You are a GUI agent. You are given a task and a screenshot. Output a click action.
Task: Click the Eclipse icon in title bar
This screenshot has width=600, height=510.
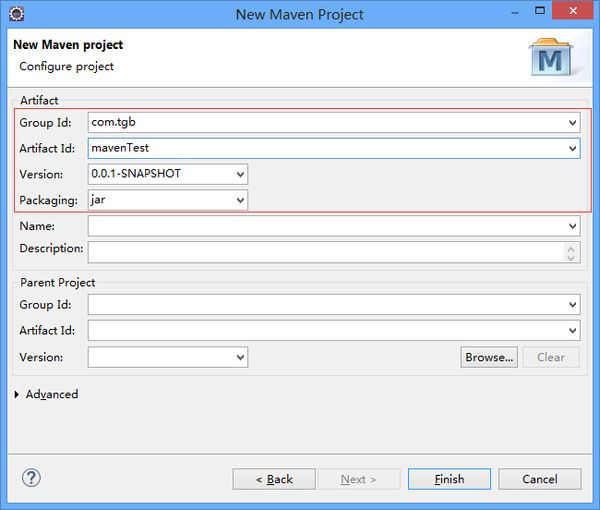(x=16, y=14)
